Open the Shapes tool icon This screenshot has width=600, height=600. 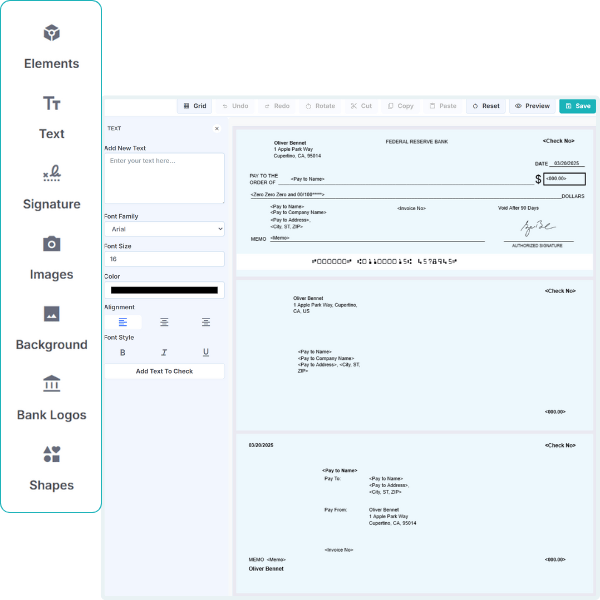click(x=52, y=455)
